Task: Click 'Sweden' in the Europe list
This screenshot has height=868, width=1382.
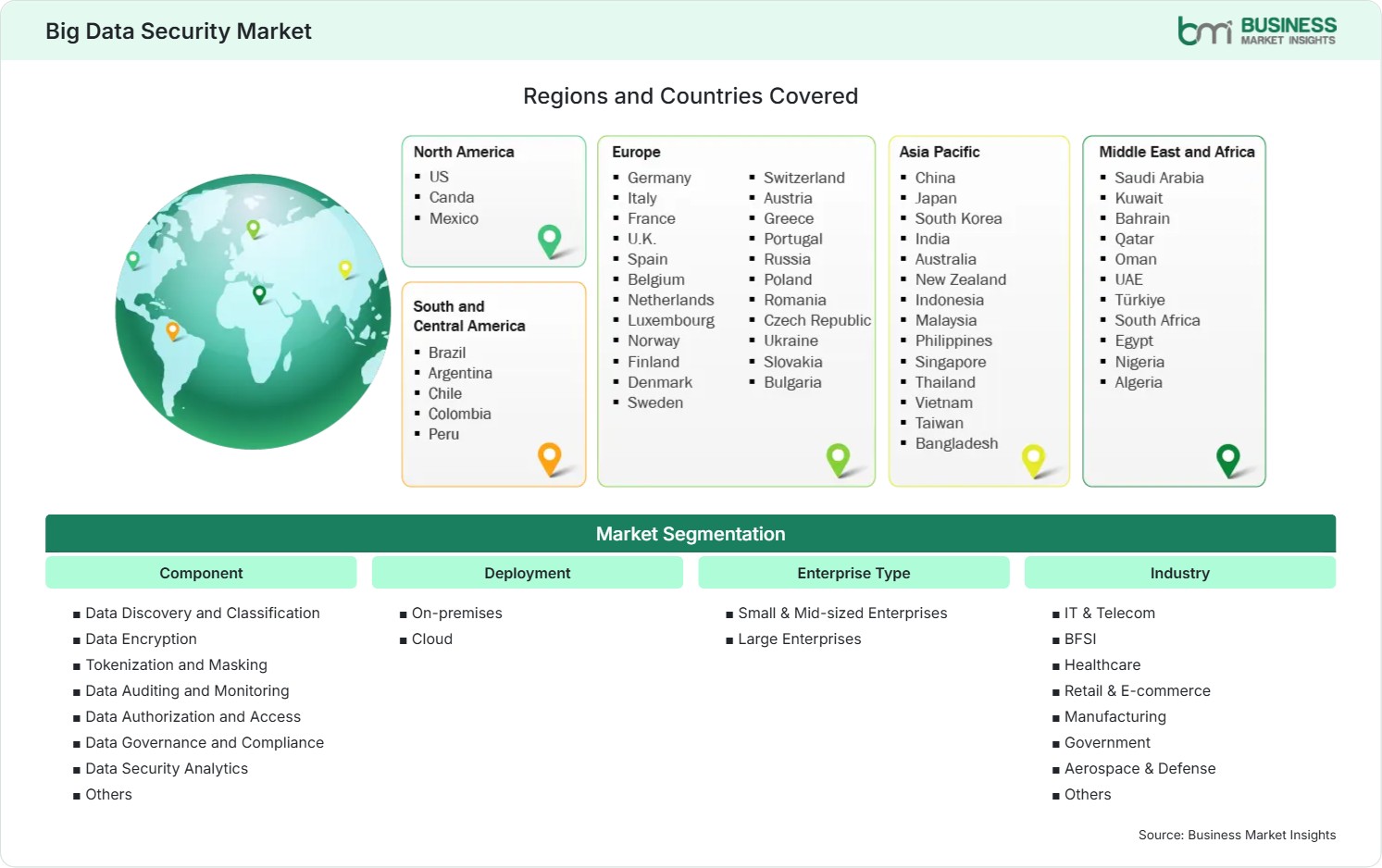Action: 655,403
